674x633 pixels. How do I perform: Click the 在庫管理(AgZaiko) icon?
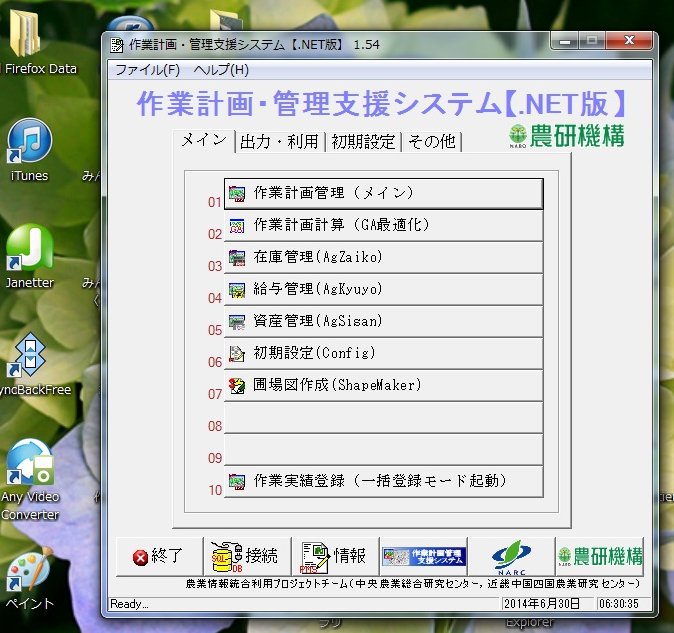(237, 258)
